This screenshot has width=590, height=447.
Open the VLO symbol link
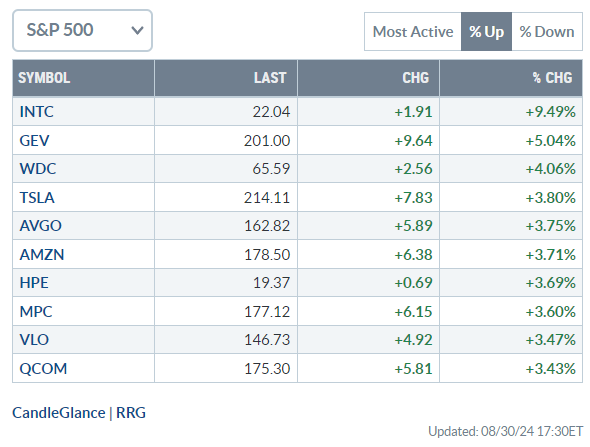tap(34, 340)
